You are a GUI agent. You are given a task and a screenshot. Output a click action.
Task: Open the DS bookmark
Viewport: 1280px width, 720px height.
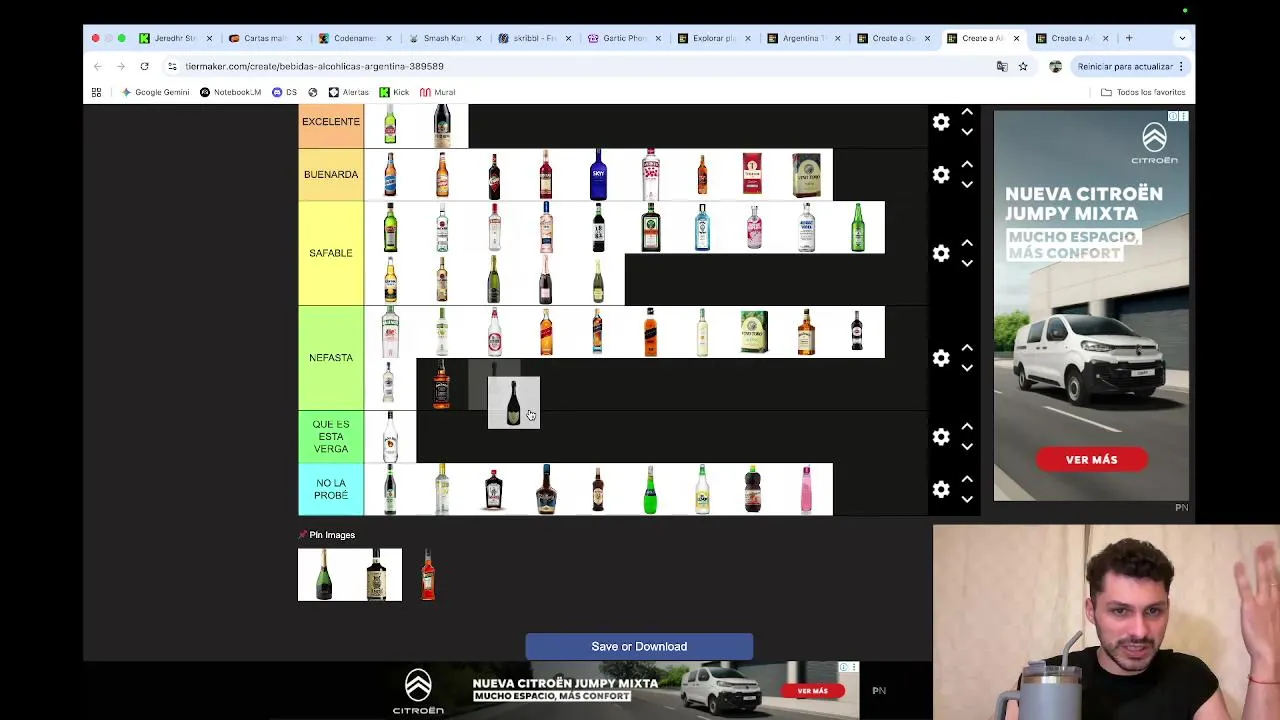285,92
